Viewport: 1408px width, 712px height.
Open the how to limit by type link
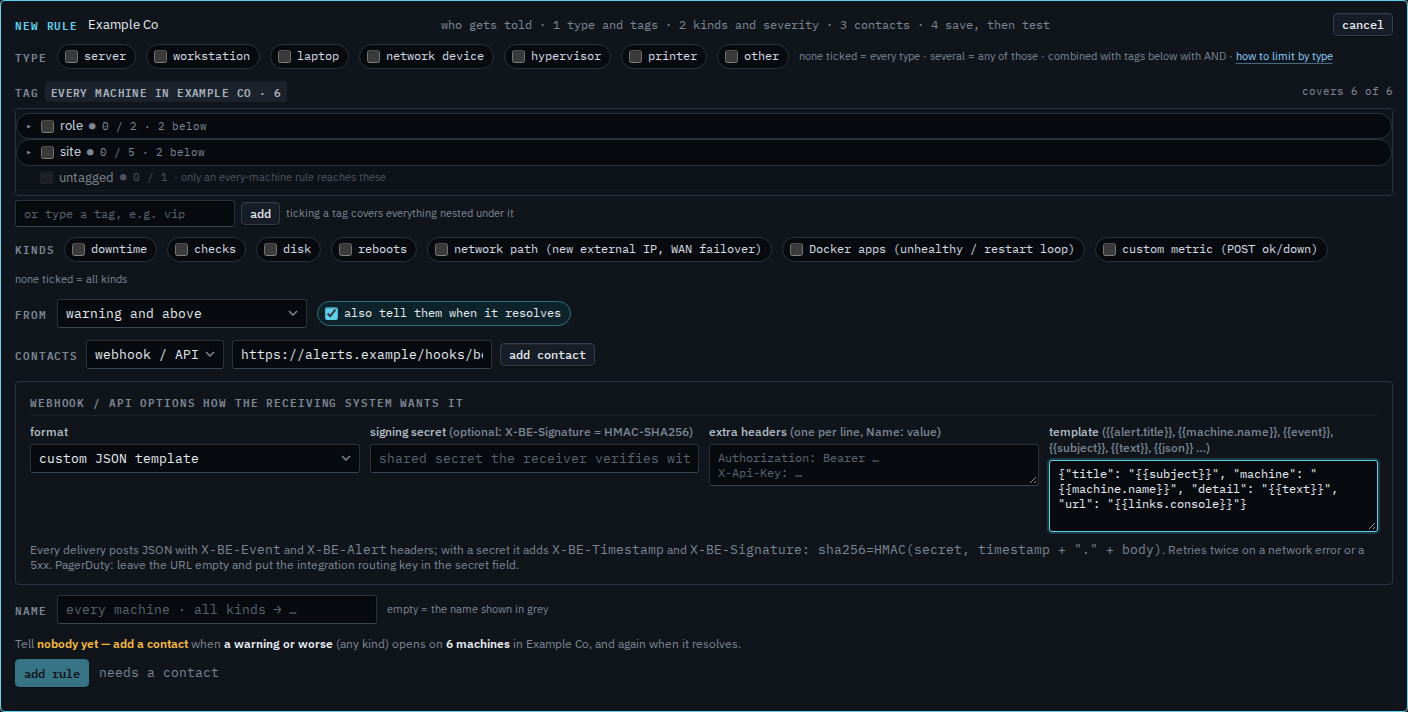(1284, 57)
